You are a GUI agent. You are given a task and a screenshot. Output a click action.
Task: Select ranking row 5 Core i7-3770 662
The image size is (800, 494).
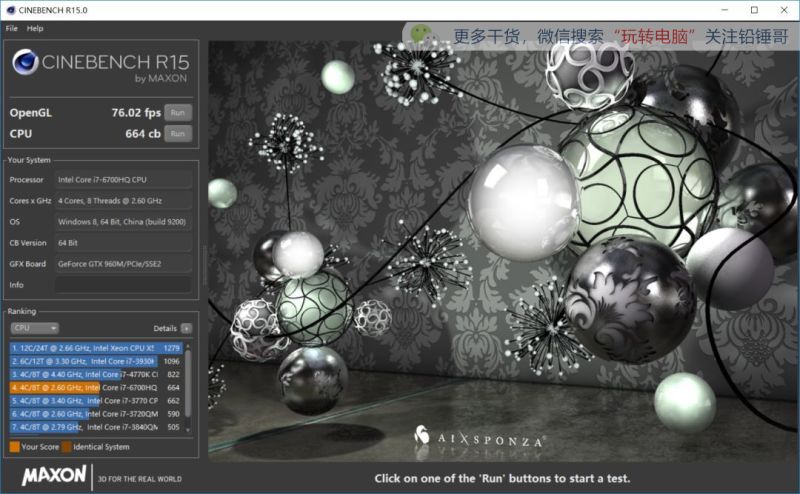click(96, 401)
